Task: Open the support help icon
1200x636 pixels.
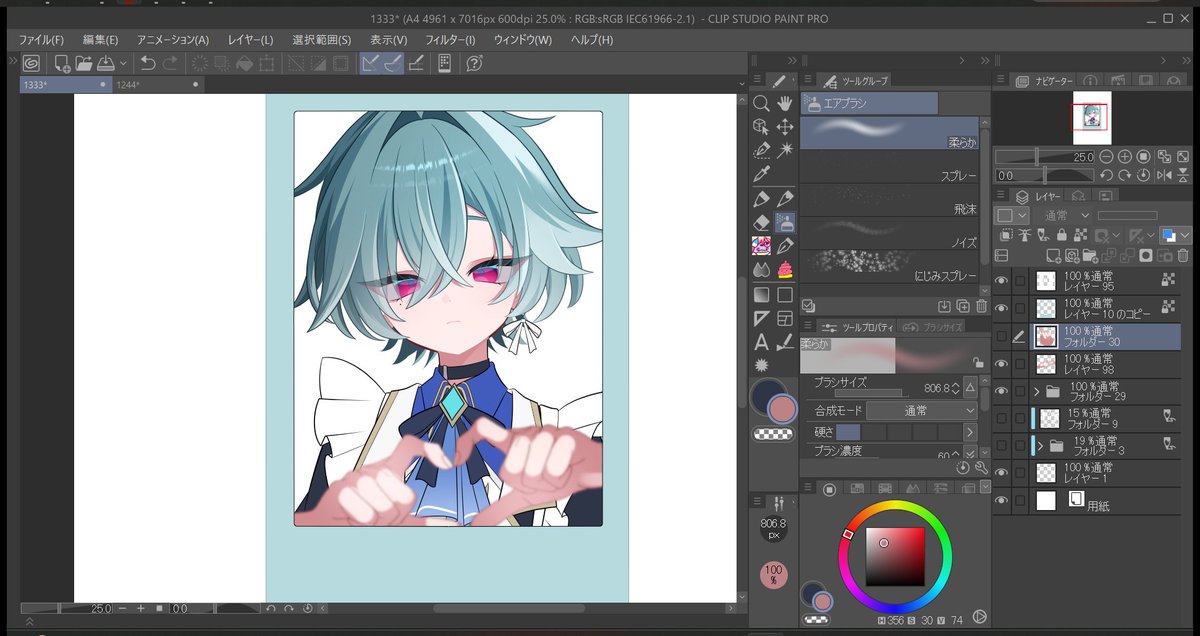Action: click(x=475, y=63)
